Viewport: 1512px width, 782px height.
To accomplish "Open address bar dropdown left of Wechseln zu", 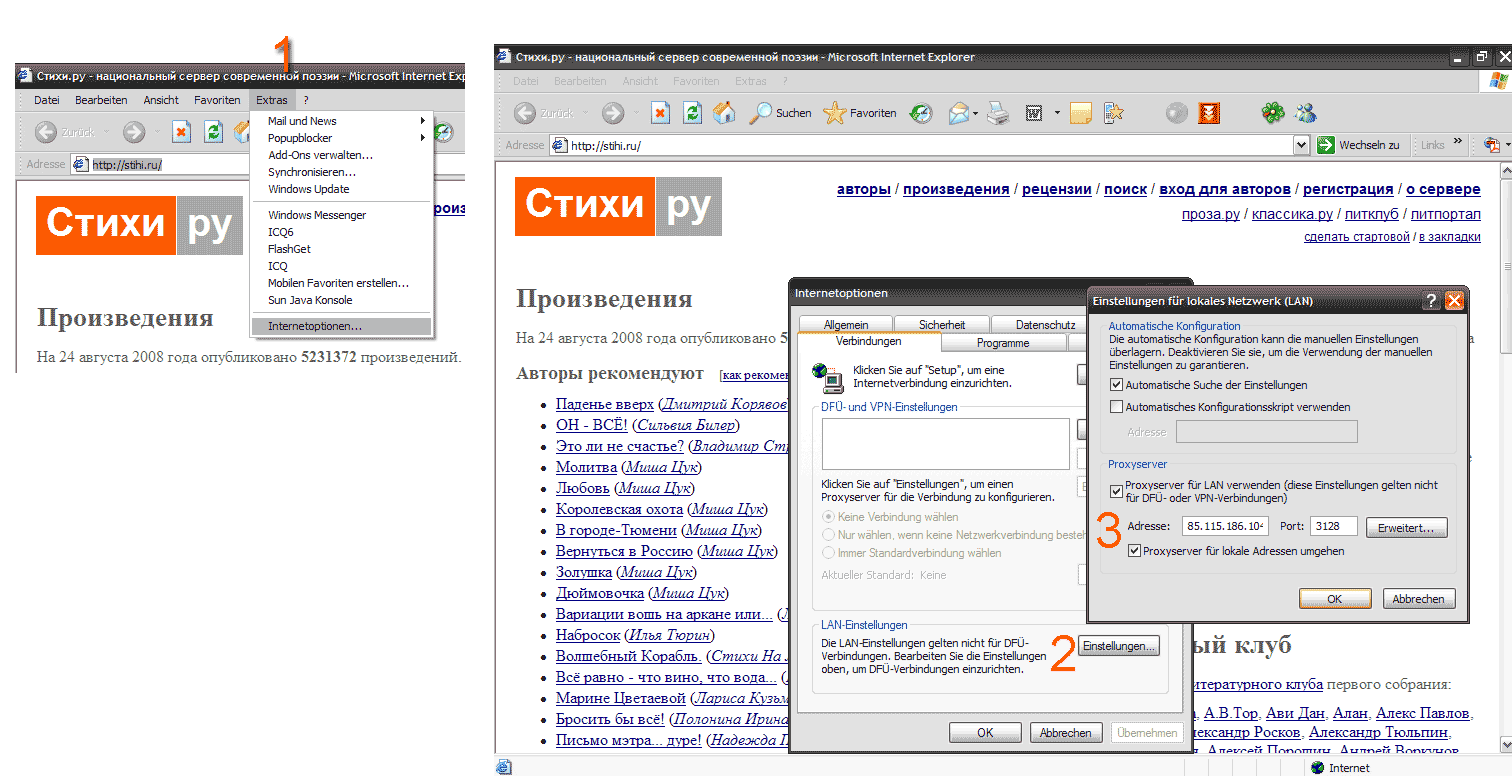I will point(1301,145).
